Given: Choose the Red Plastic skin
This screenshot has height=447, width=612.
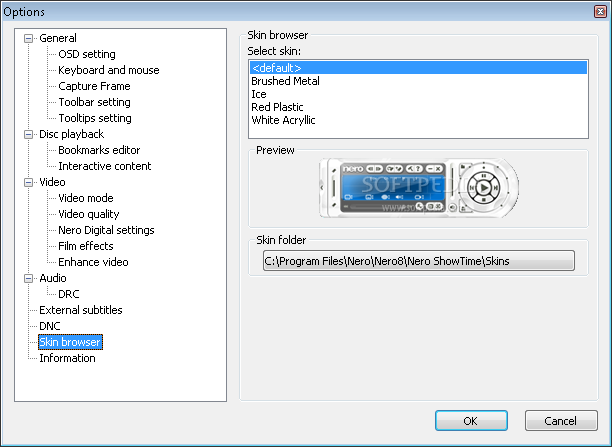Looking at the screenshot, I should coord(418,107).
